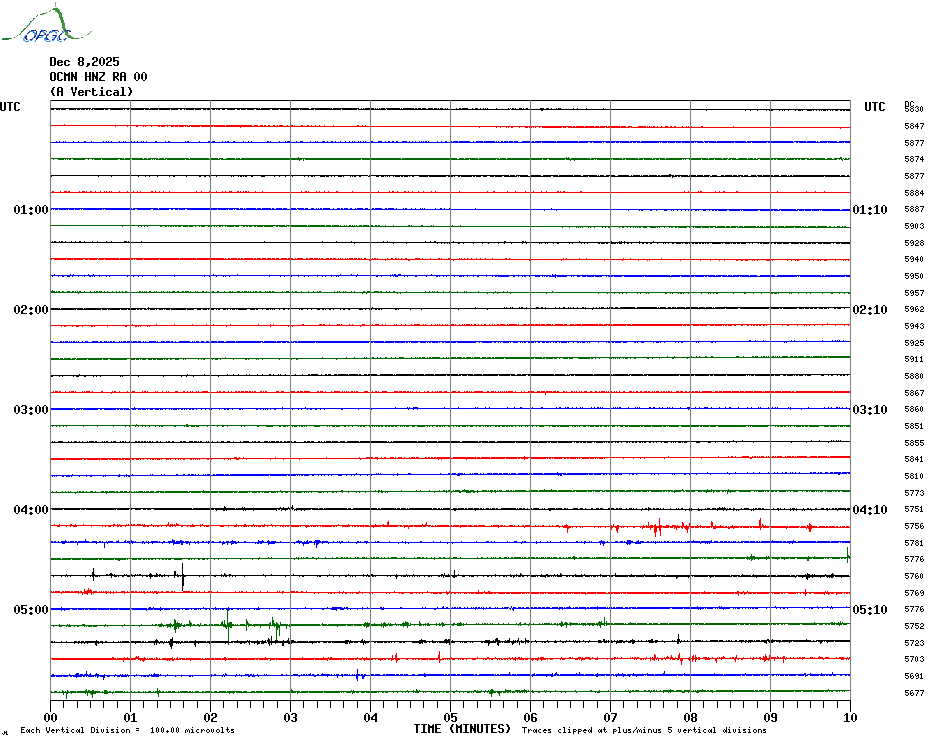Image resolution: width=930 pixels, height=744 pixels.
Task: Click the DC offset value 5940
Action: coord(914,259)
